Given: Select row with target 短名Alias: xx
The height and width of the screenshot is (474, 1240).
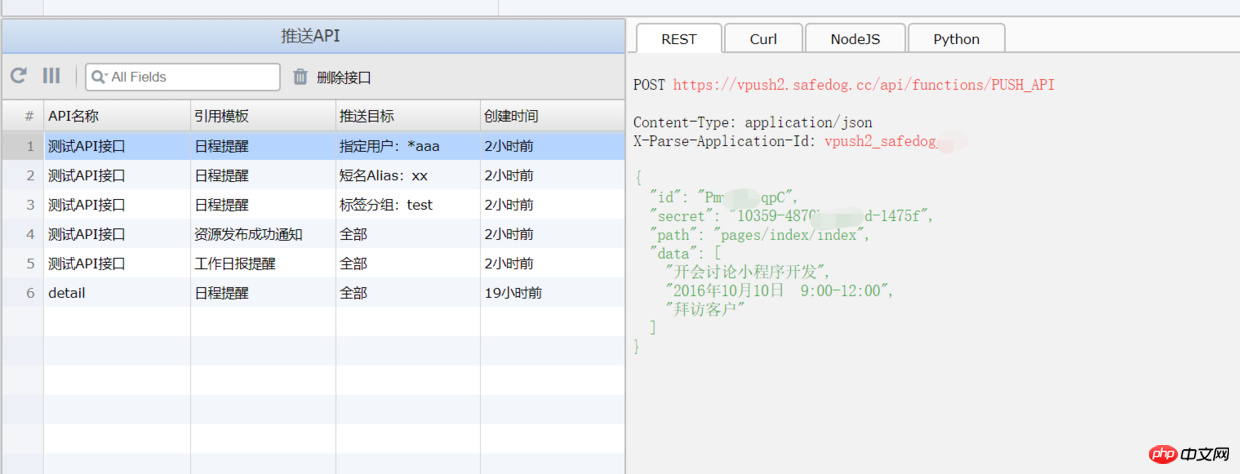Looking at the screenshot, I should tap(313, 176).
